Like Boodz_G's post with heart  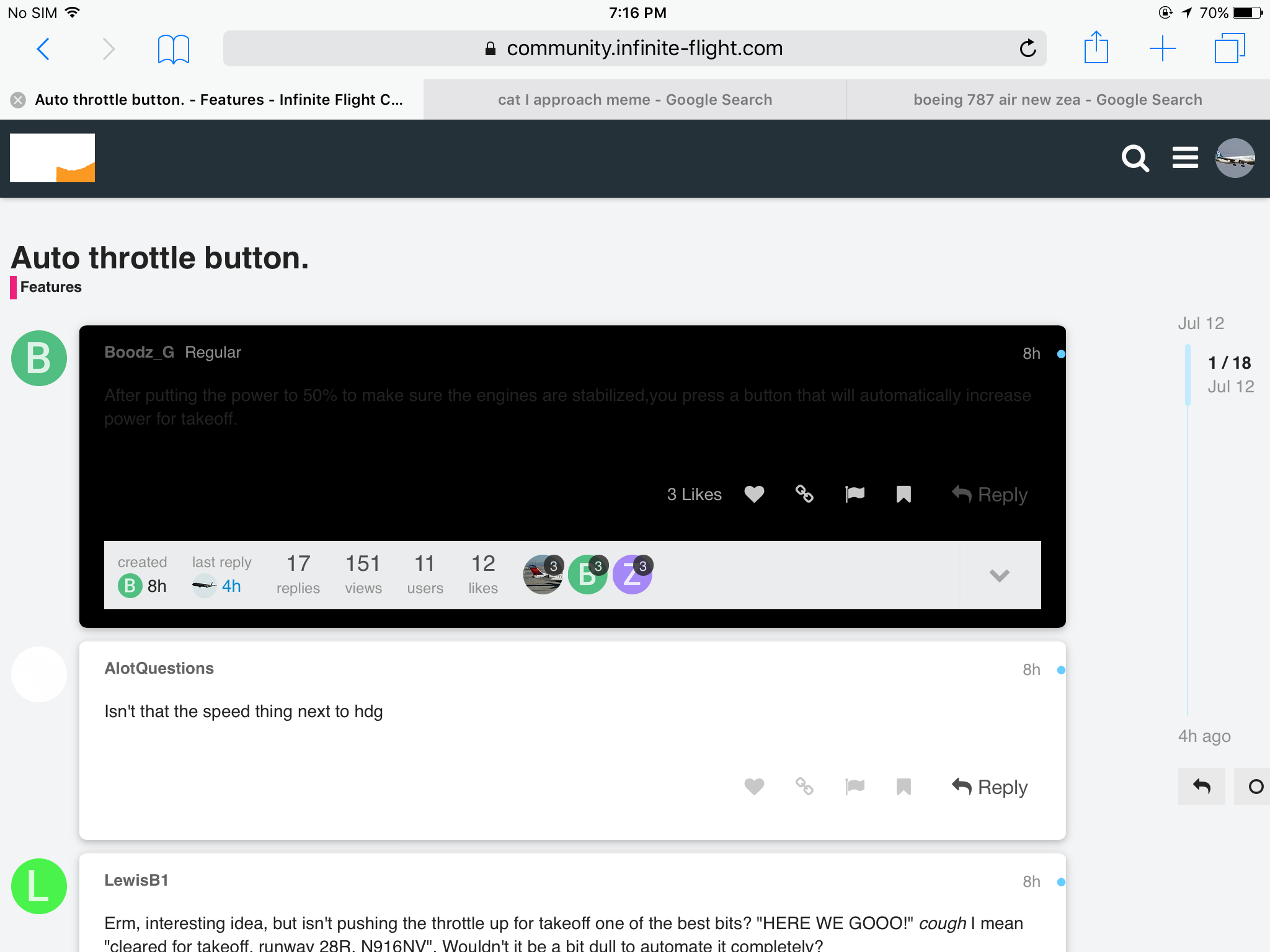(754, 494)
